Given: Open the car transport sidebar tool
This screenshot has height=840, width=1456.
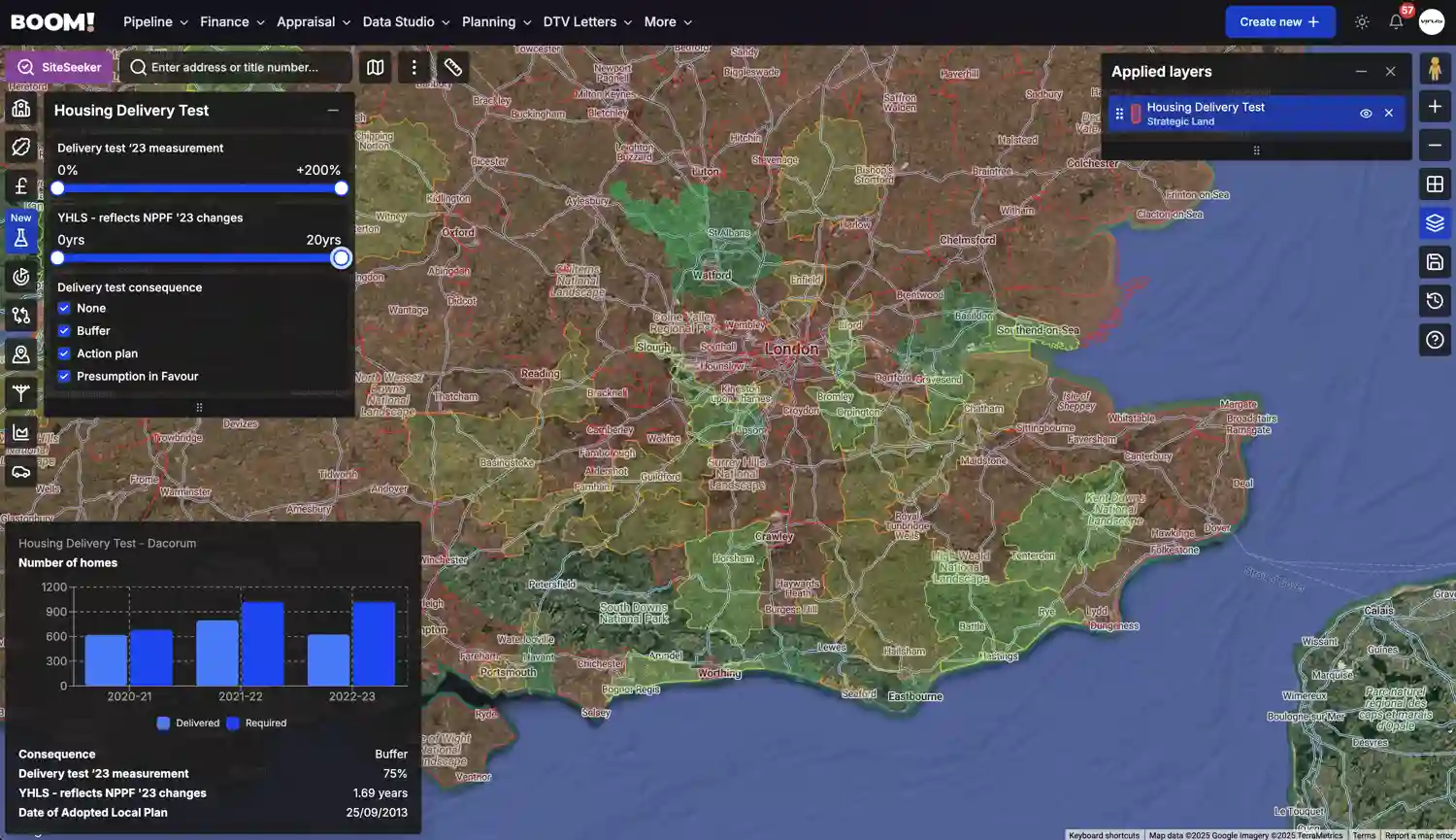Looking at the screenshot, I should click(21, 472).
